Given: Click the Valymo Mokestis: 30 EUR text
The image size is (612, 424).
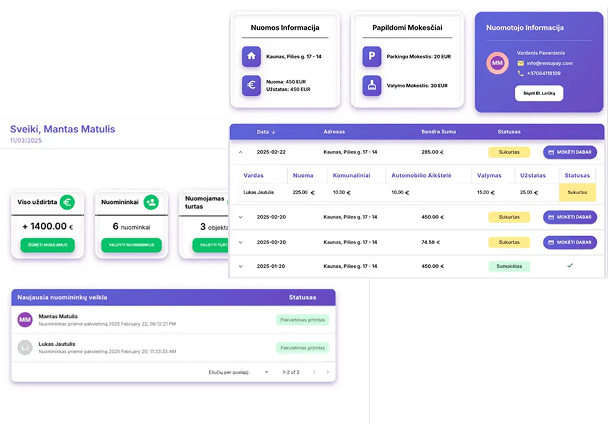Looking at the screenshot, I should tap(417, 86).
